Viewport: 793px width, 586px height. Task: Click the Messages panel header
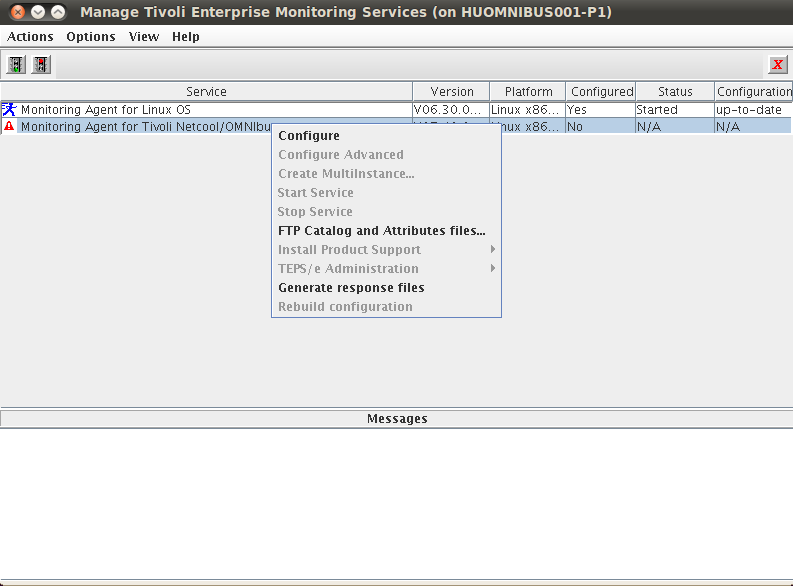click(x=396, y=419)
